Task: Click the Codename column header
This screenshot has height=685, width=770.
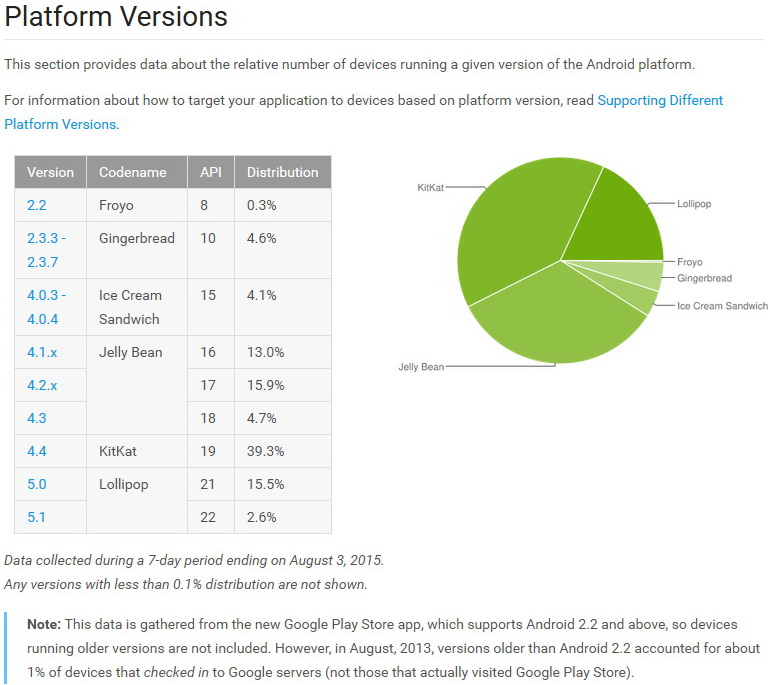Action: [x=133, y=172]
